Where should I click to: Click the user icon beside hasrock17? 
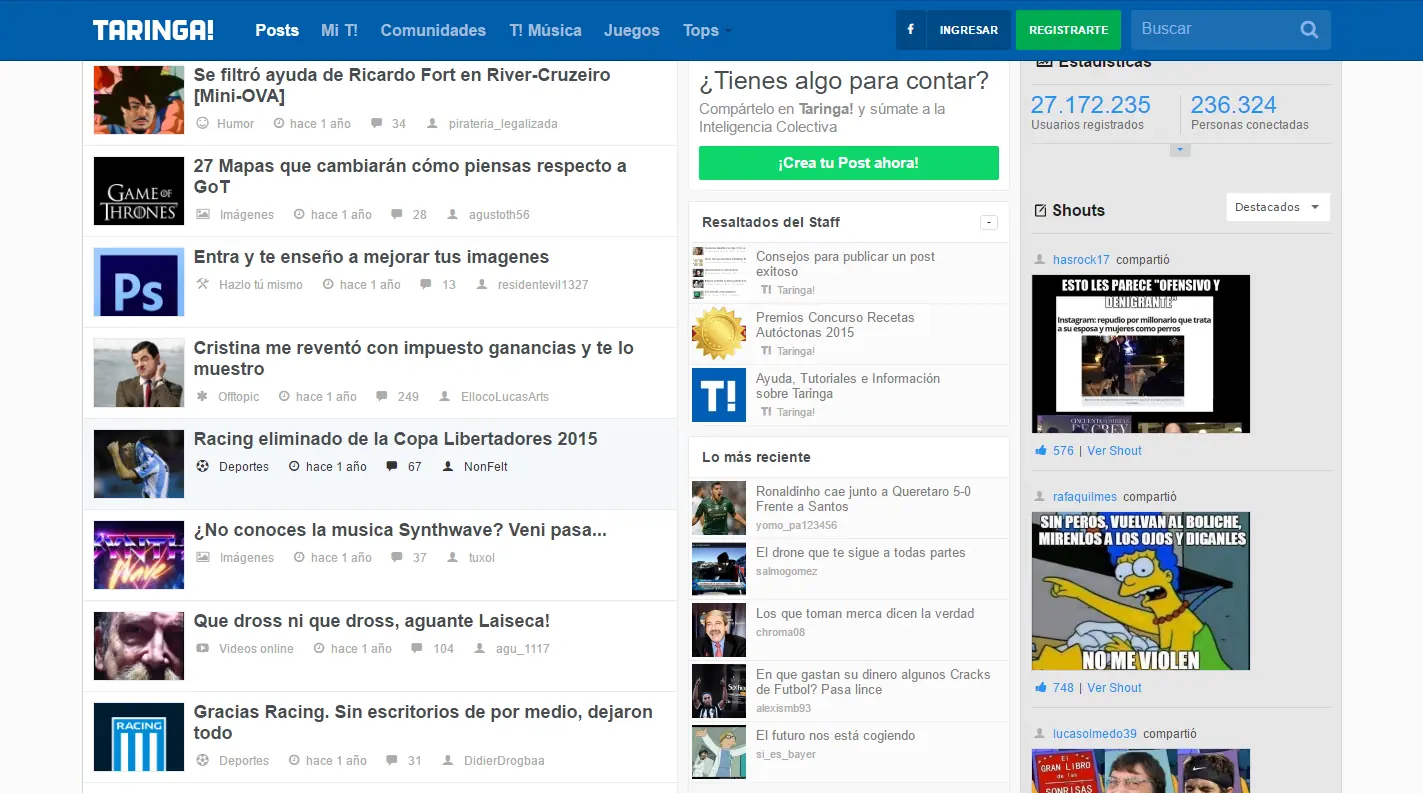1040,260
